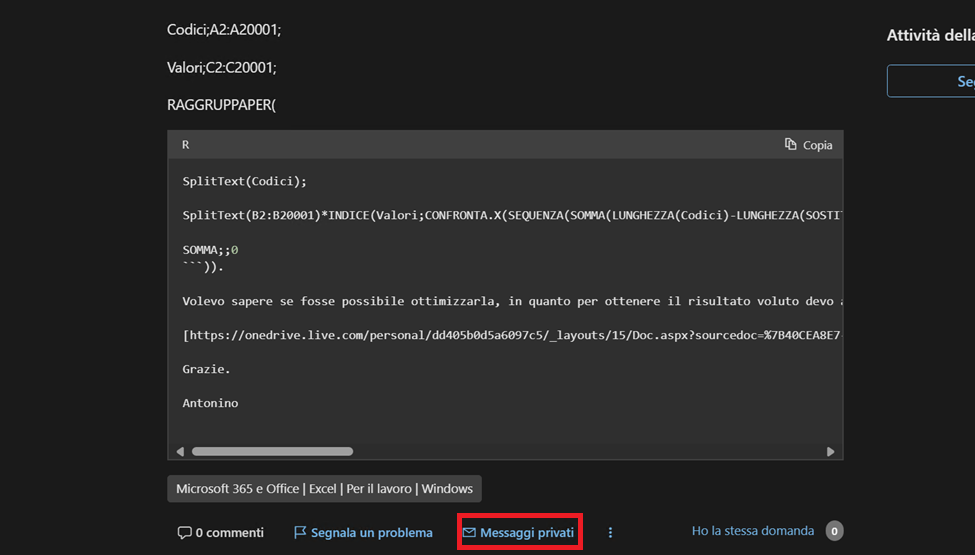
Task: Click the SOMMA;;0 code line
Action: (x=210, y=250)
